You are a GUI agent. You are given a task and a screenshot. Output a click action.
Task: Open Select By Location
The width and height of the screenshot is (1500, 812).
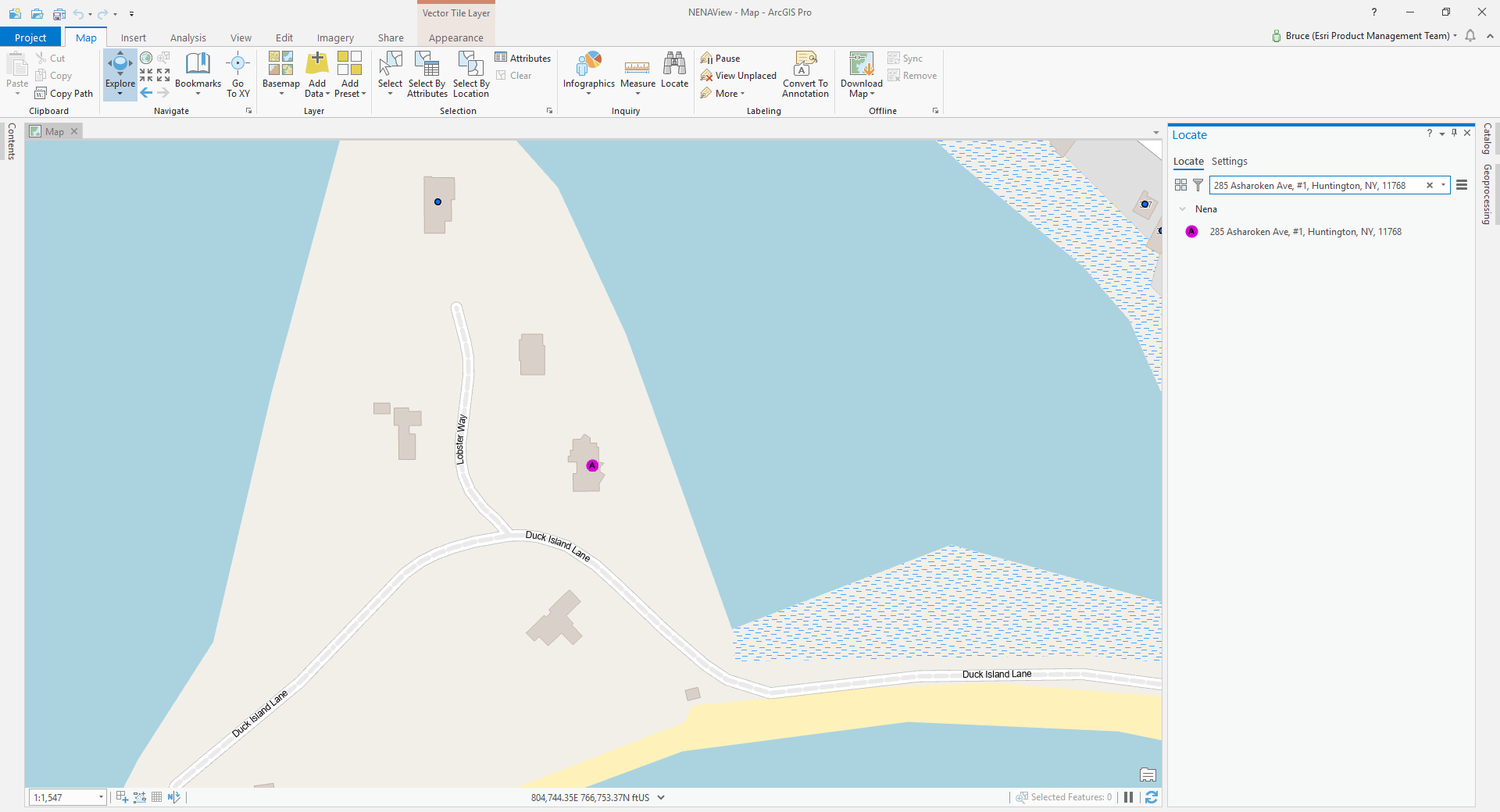(471, 74)
